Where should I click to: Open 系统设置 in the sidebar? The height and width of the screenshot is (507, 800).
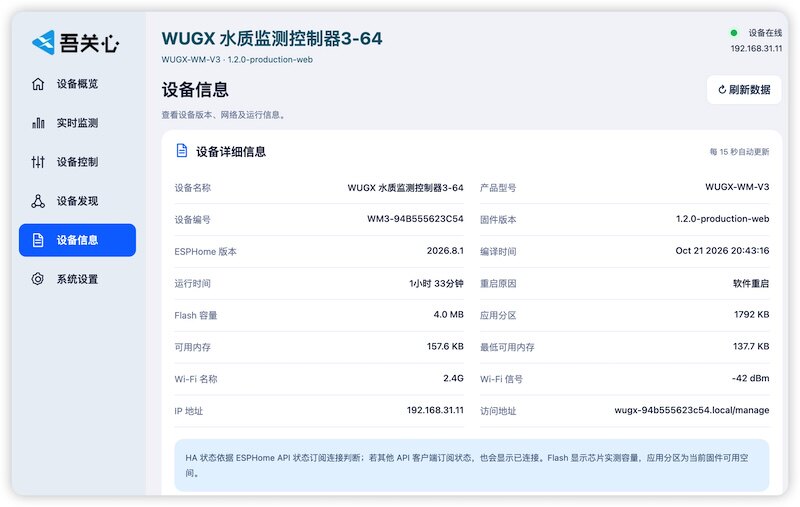(x=78, y=279)
